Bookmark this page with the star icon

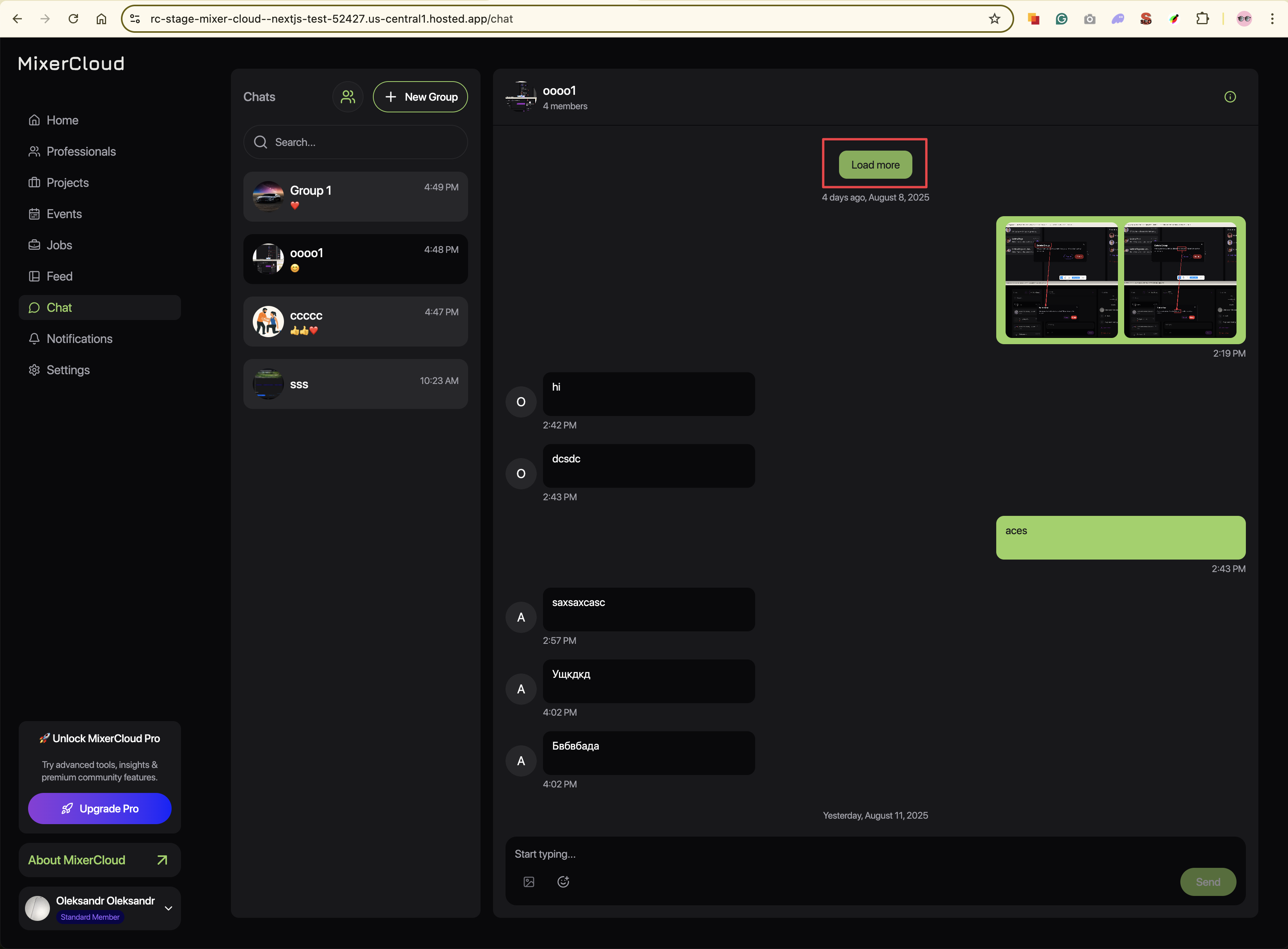coord(995,19)
